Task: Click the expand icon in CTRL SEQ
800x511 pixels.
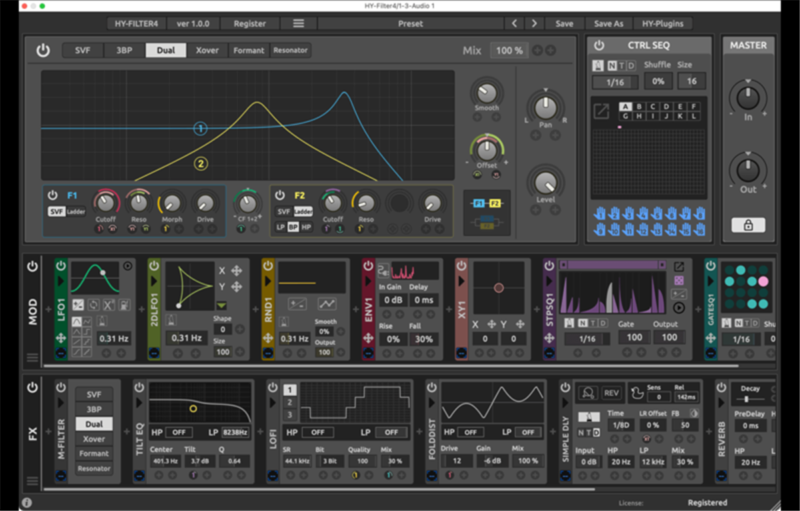Action: point(600,112)
